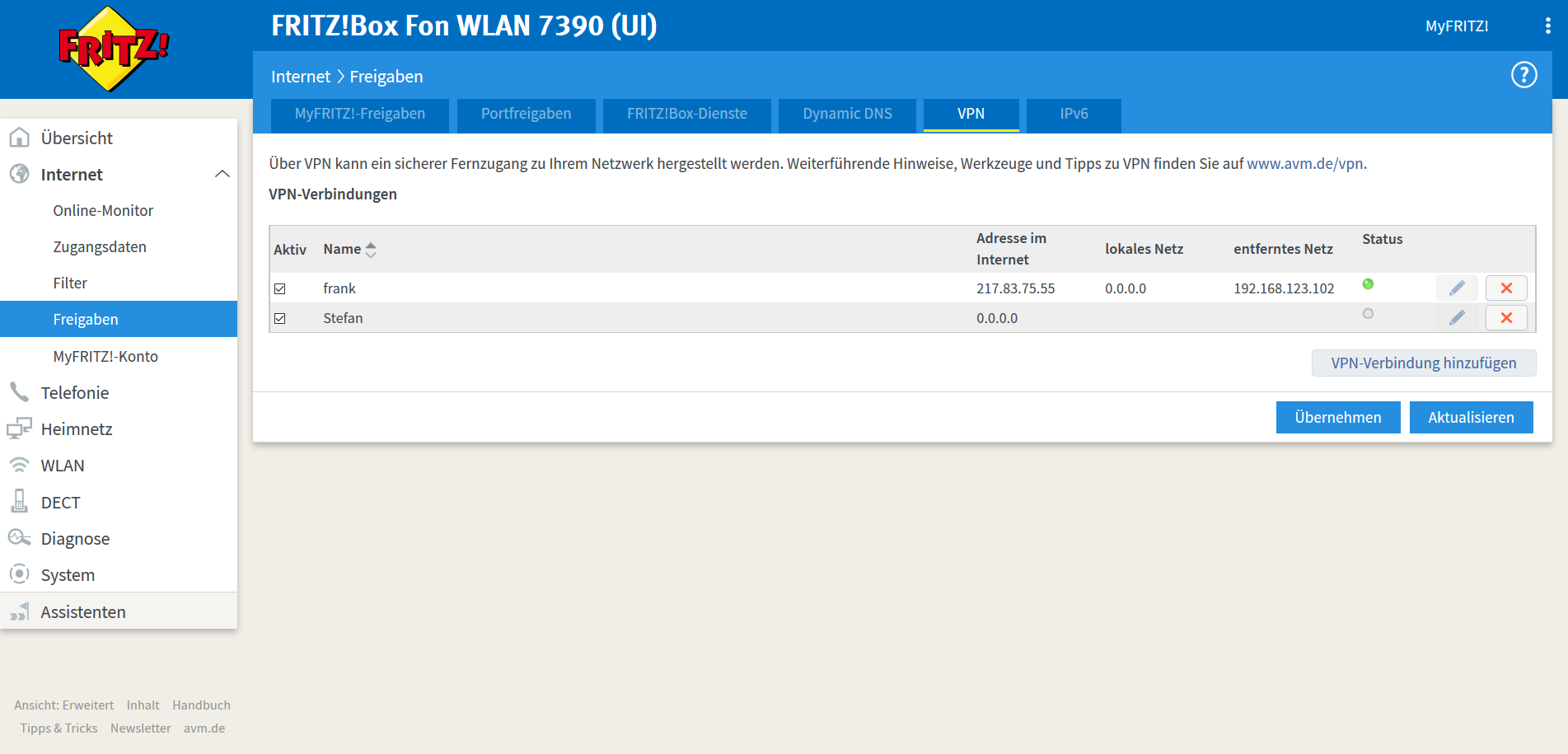Image resolution: width=1568 pixels, height=754 pixels.
Task: Click the System gear icon
Action: tap(19, 574)
